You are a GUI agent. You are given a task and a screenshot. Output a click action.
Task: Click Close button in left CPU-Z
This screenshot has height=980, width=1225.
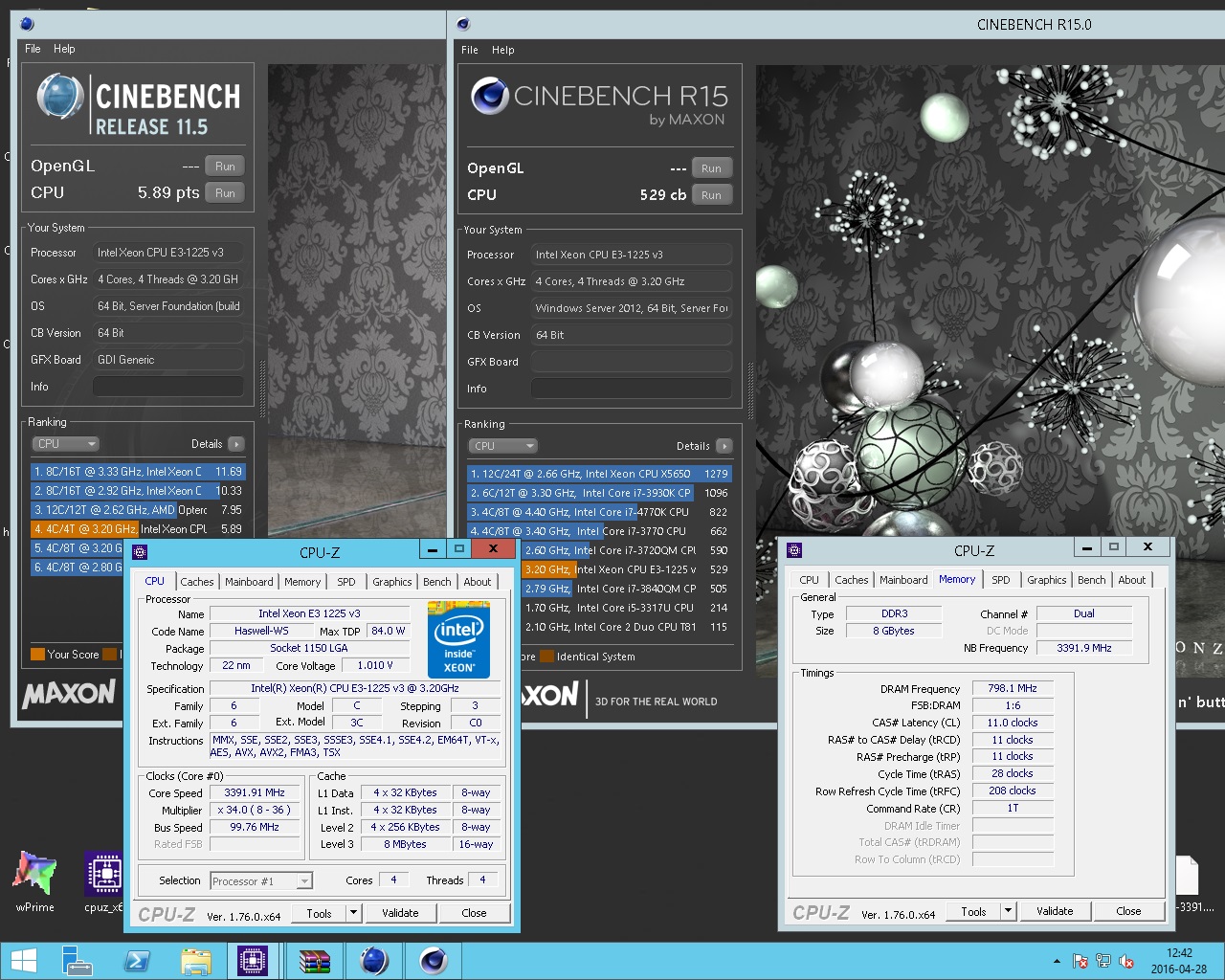pos(474,913)
